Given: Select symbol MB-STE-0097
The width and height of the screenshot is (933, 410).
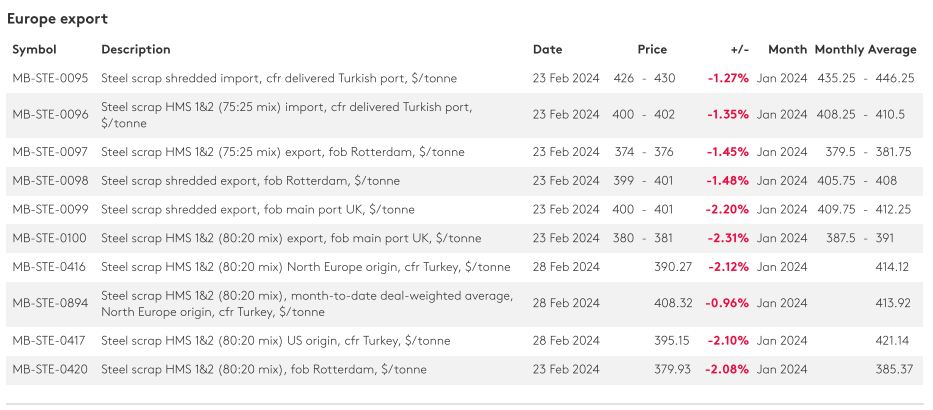Looking at the screenshot, I should coord(50,152).
